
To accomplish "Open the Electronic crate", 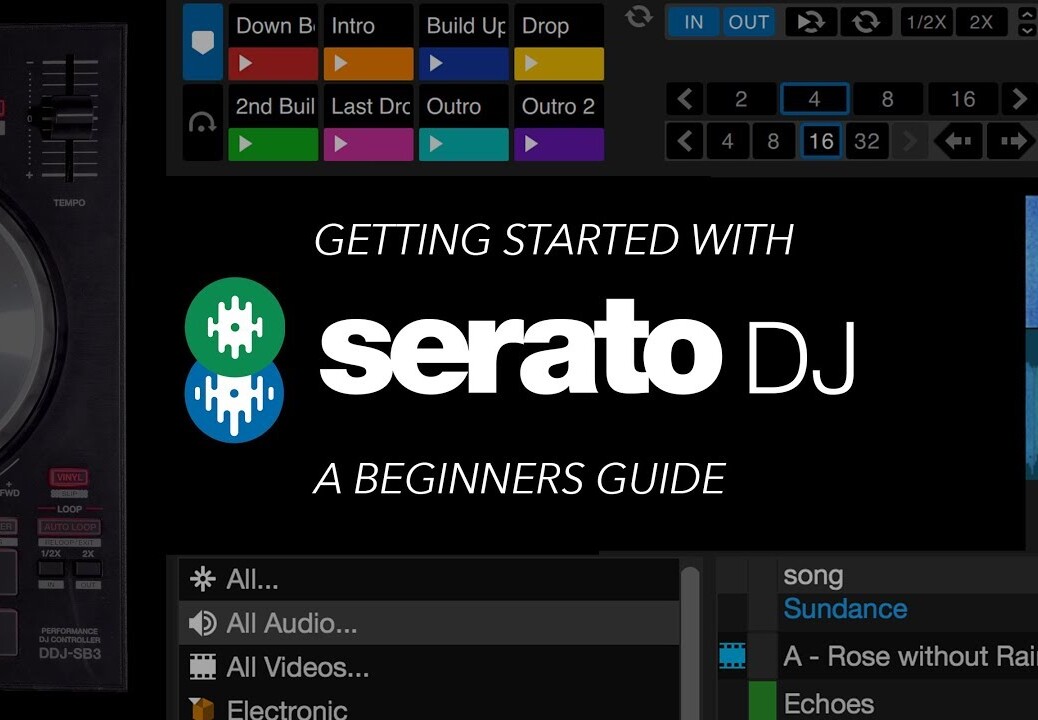I will pos(429,705).
